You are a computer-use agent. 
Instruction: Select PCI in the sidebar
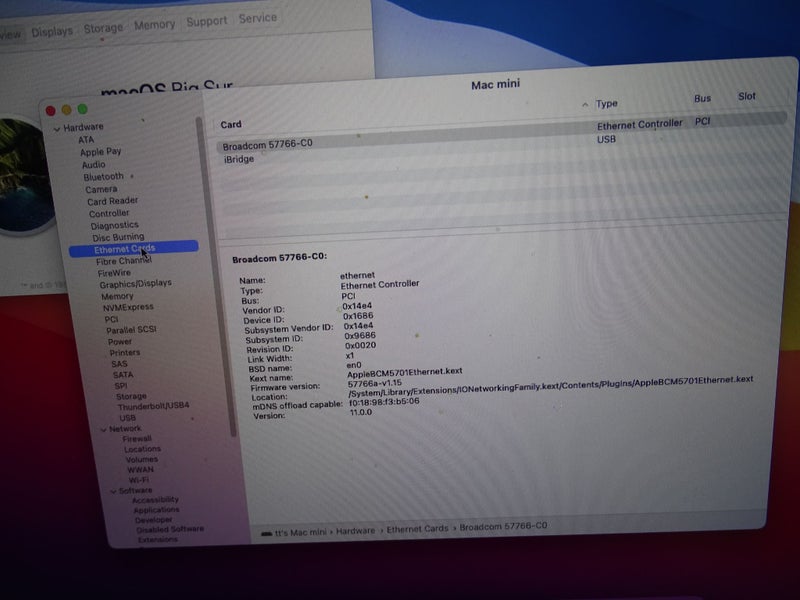[111, 319]
